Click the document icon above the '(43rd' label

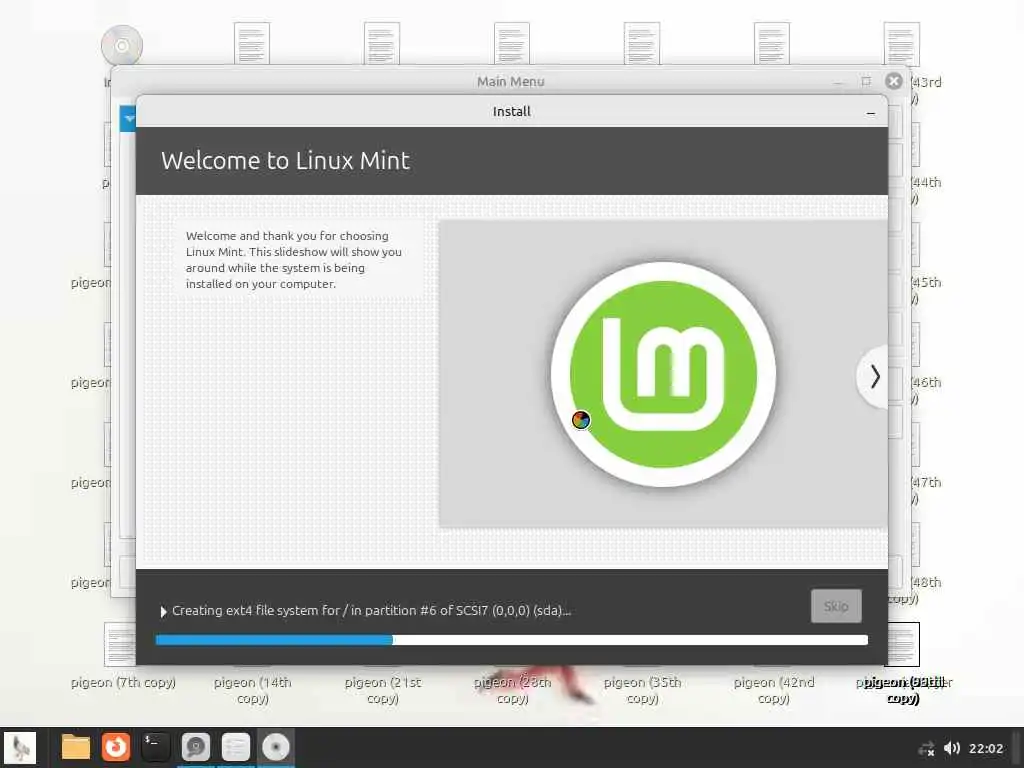pyautogui.click(x=901, y=44)
